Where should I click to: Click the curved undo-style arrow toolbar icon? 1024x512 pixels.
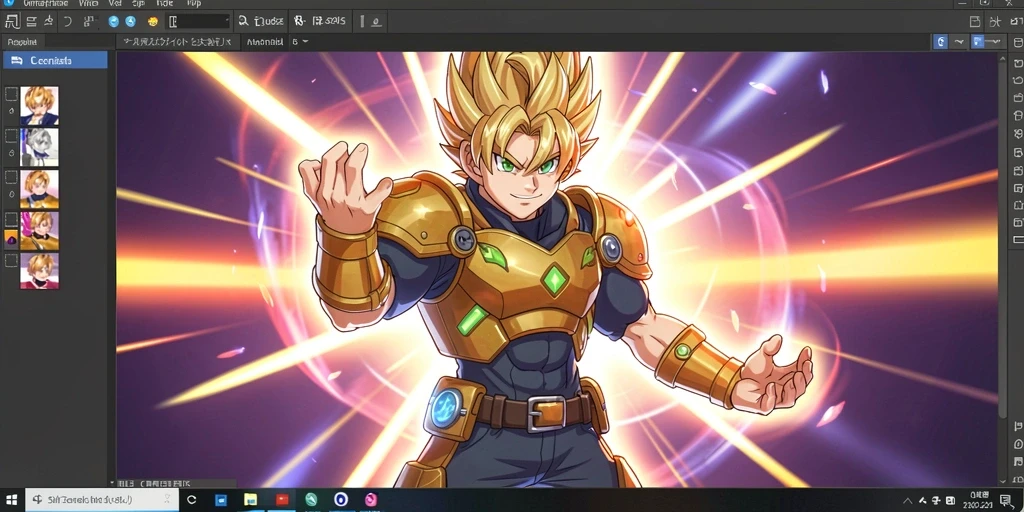click(67, 22)
